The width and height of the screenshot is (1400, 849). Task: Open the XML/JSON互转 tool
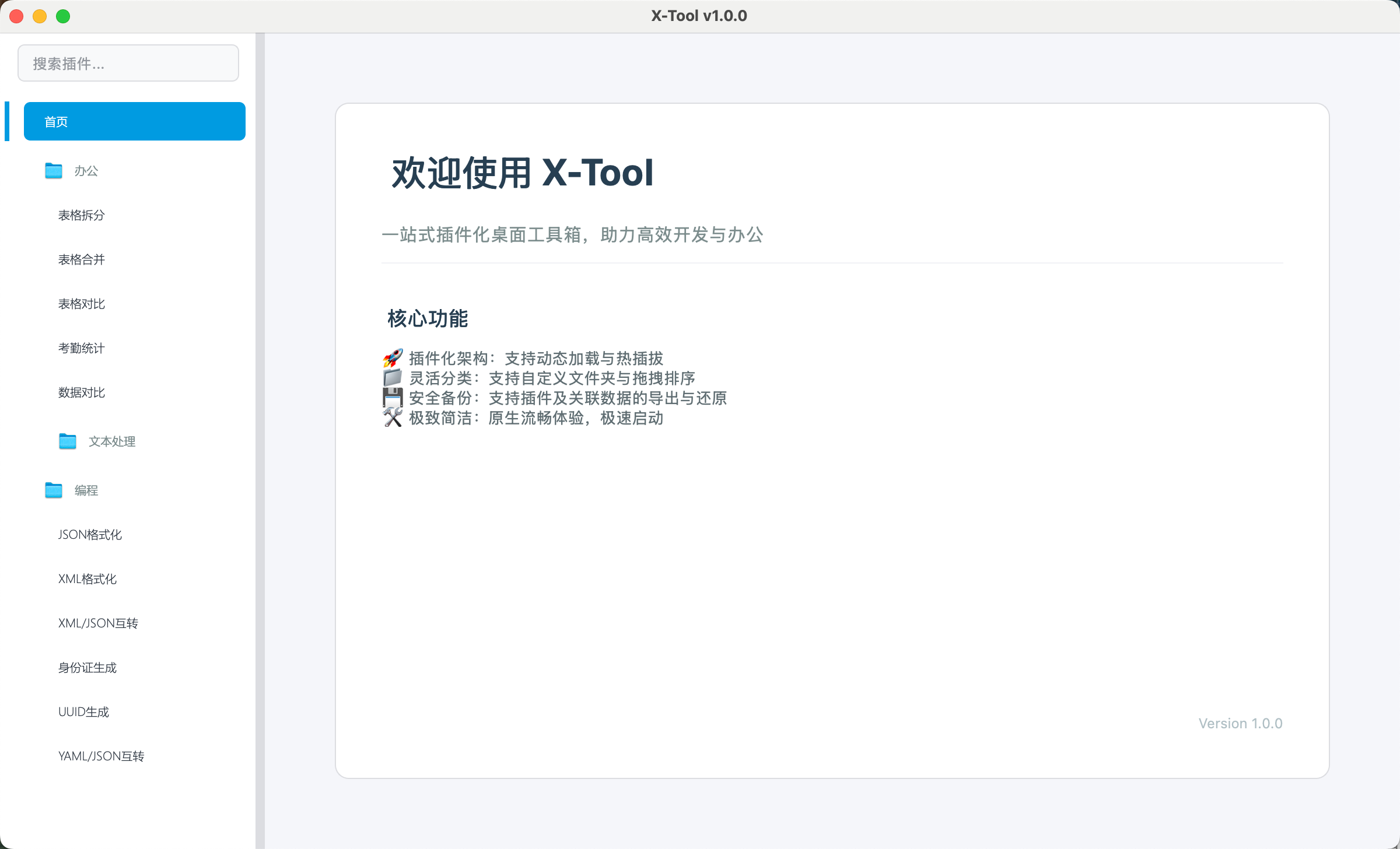coord(98,623)
